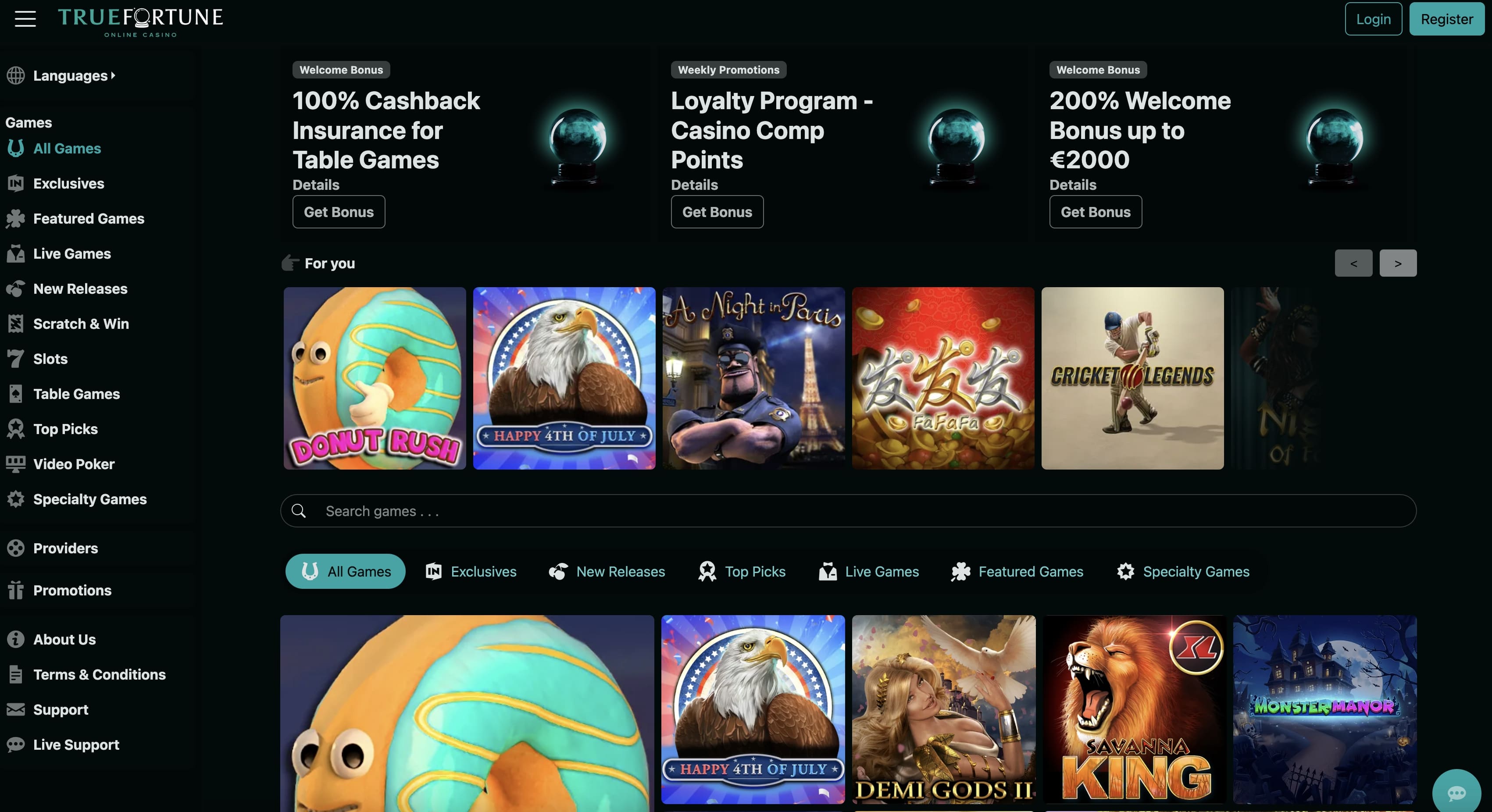
Task: Select the New Releases tab
Action: pyautogui.click(x=607, y=572)
